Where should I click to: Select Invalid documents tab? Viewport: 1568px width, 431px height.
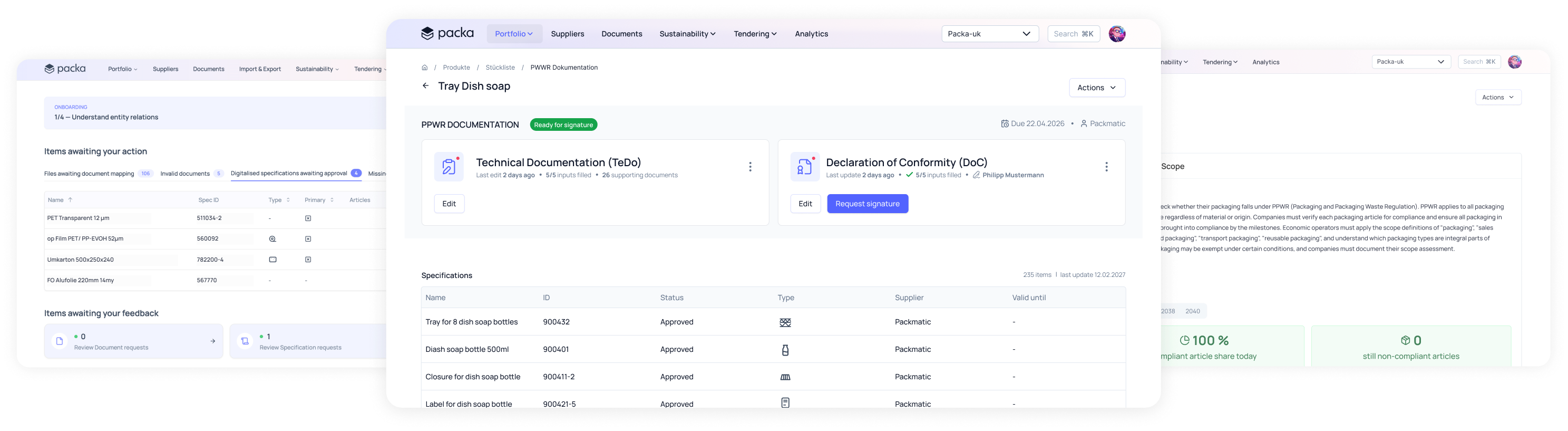coord(192,174)
